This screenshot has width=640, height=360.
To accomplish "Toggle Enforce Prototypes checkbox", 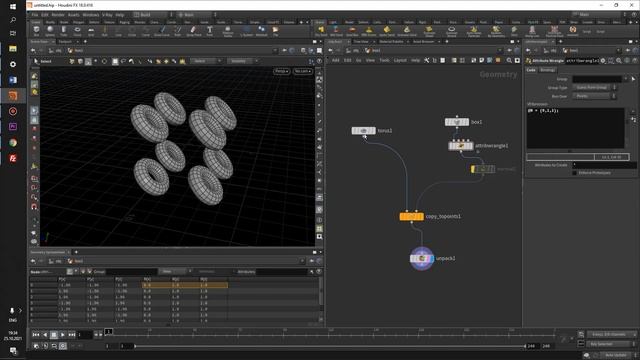I will 574,173.
